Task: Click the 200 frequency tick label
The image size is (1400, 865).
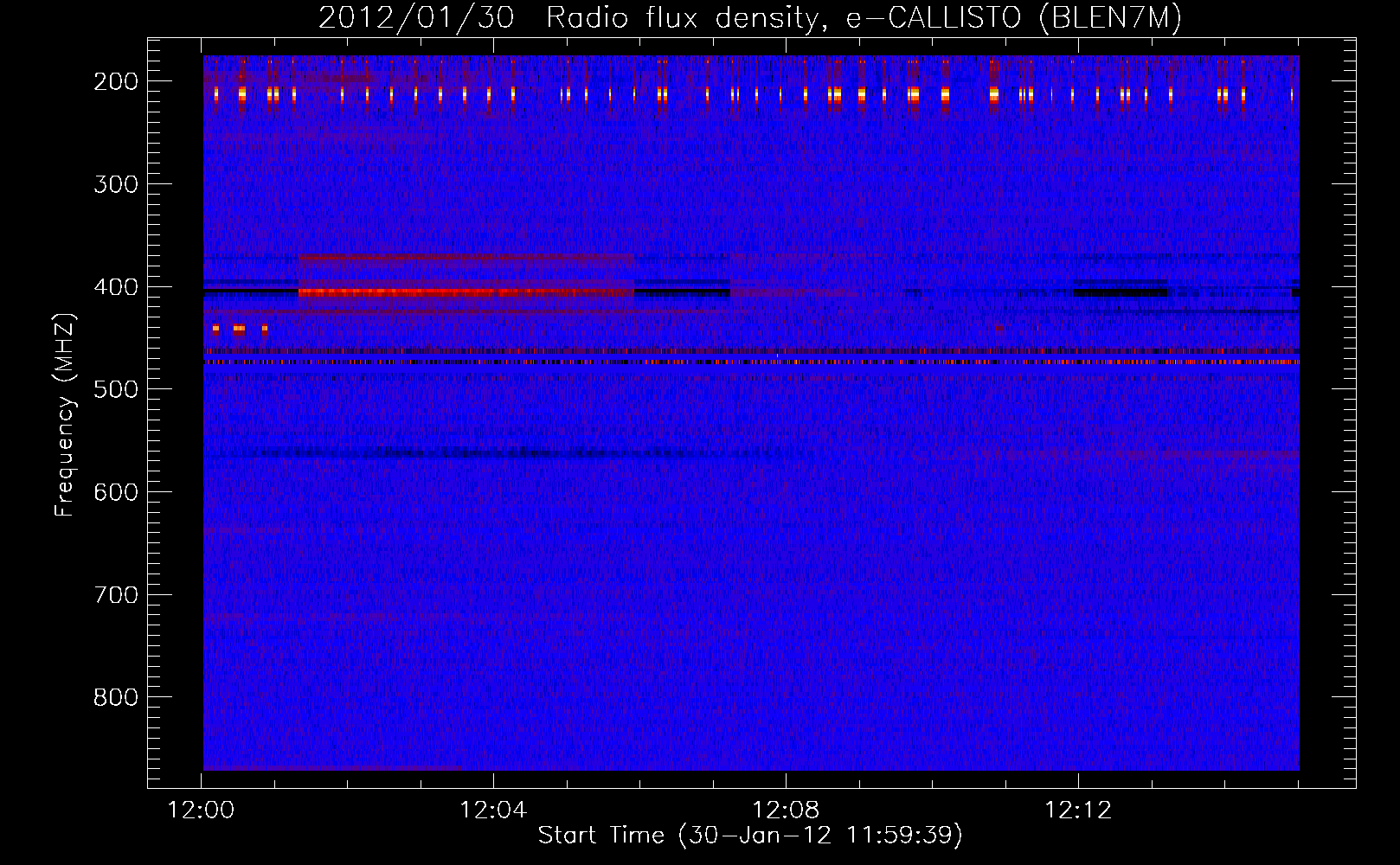Action: [x=115, y=81]
